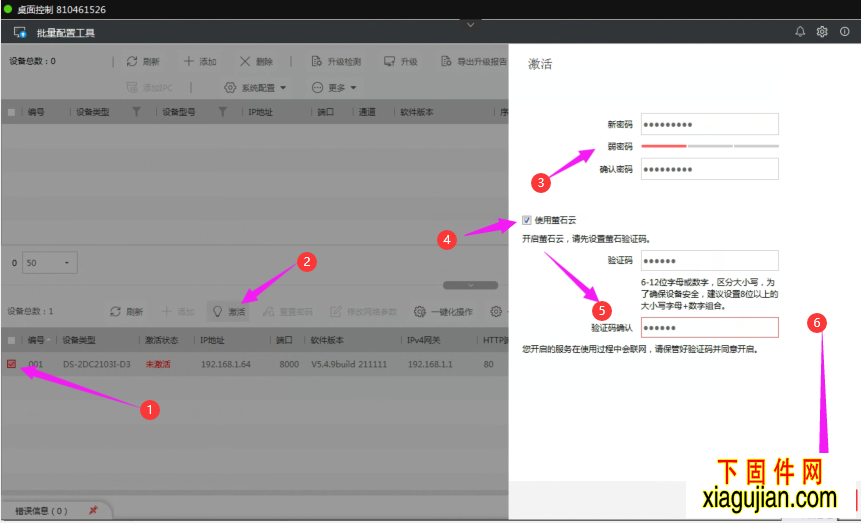Screen dimensions: 861x523
Task: Open the settings gear in title bar
Action: (822, 32)
